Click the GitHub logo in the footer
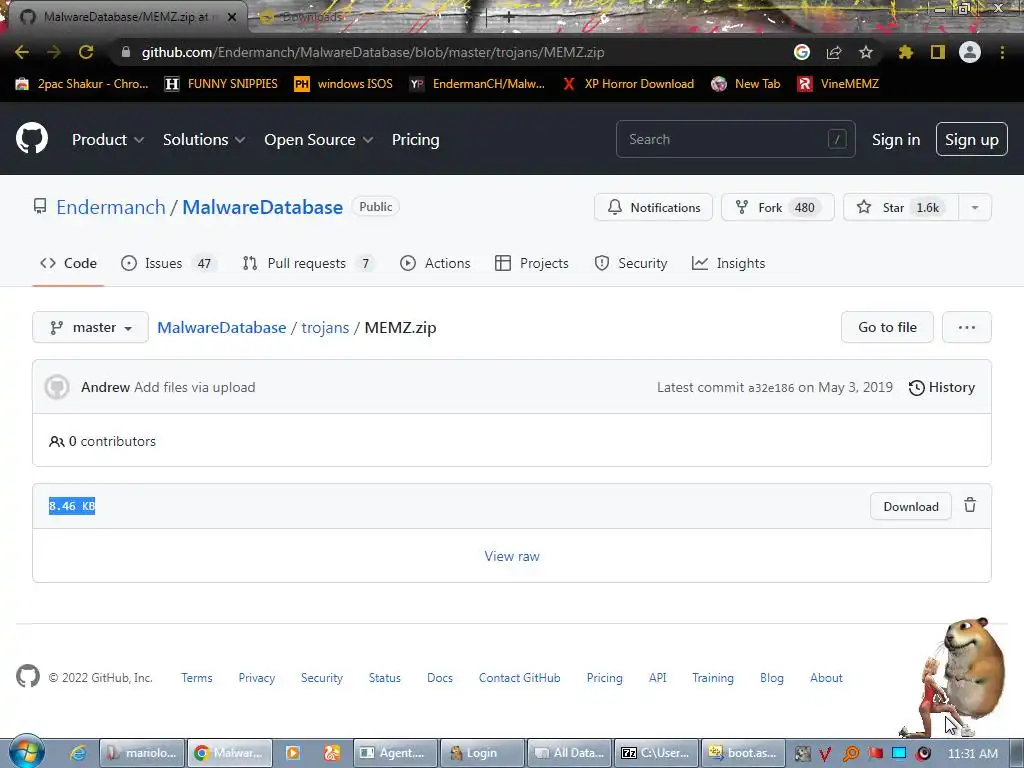 (x=27, y=677)
